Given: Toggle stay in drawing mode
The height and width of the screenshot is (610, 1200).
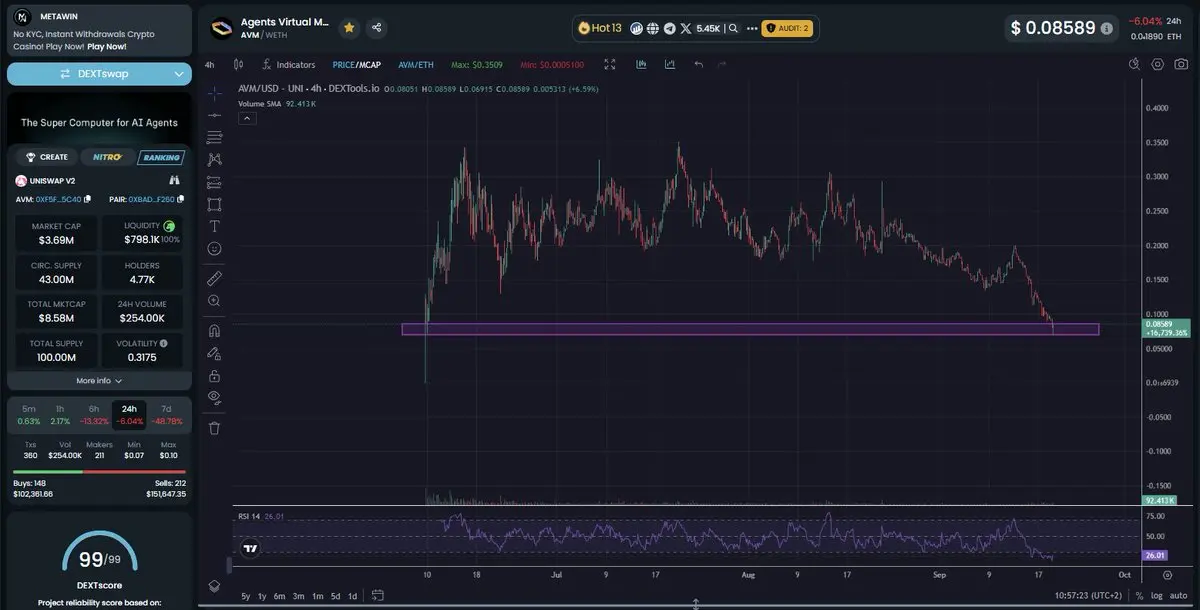Looking at the screenshot, I should click(214, 353).
